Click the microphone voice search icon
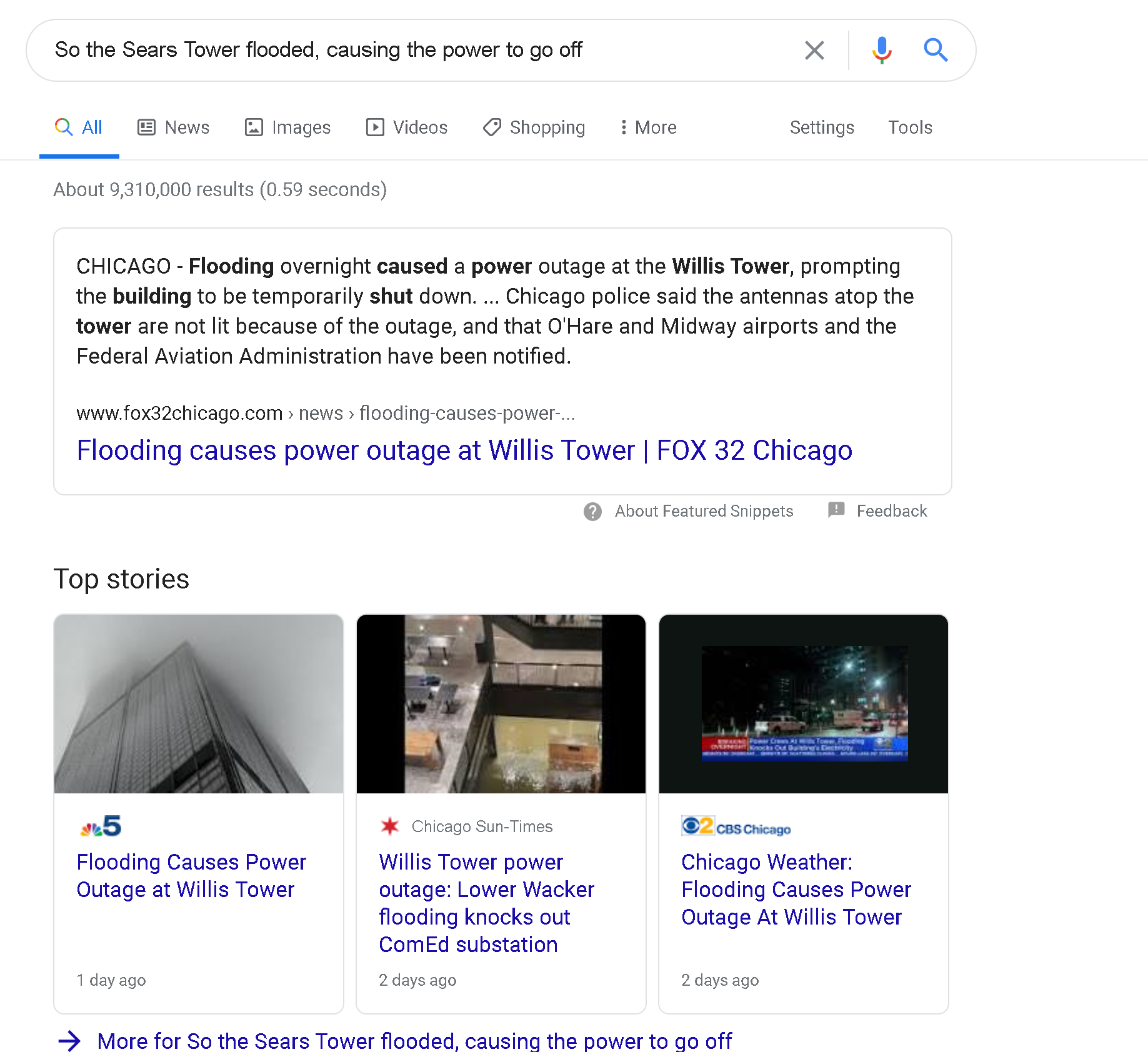The height and width of the screenshot is (1052, 1148). click(881, 50)
